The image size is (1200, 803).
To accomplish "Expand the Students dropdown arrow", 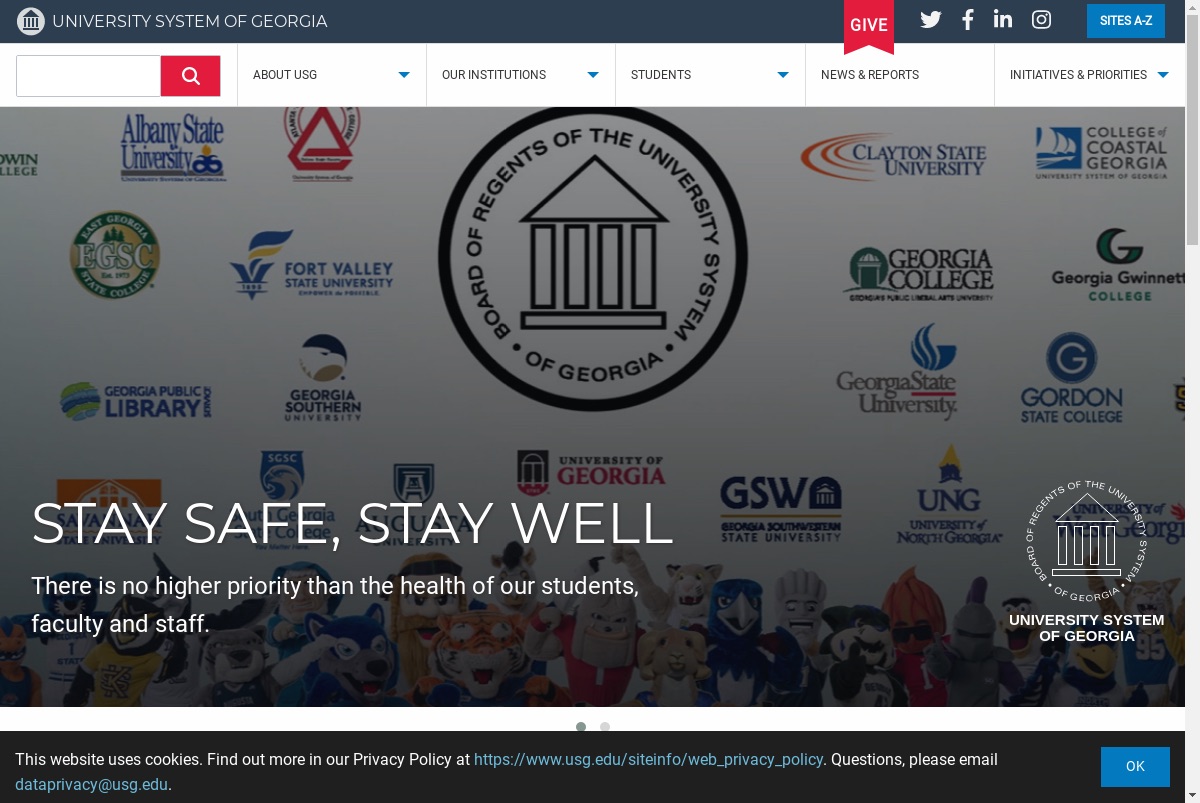I will coord(783,75).
